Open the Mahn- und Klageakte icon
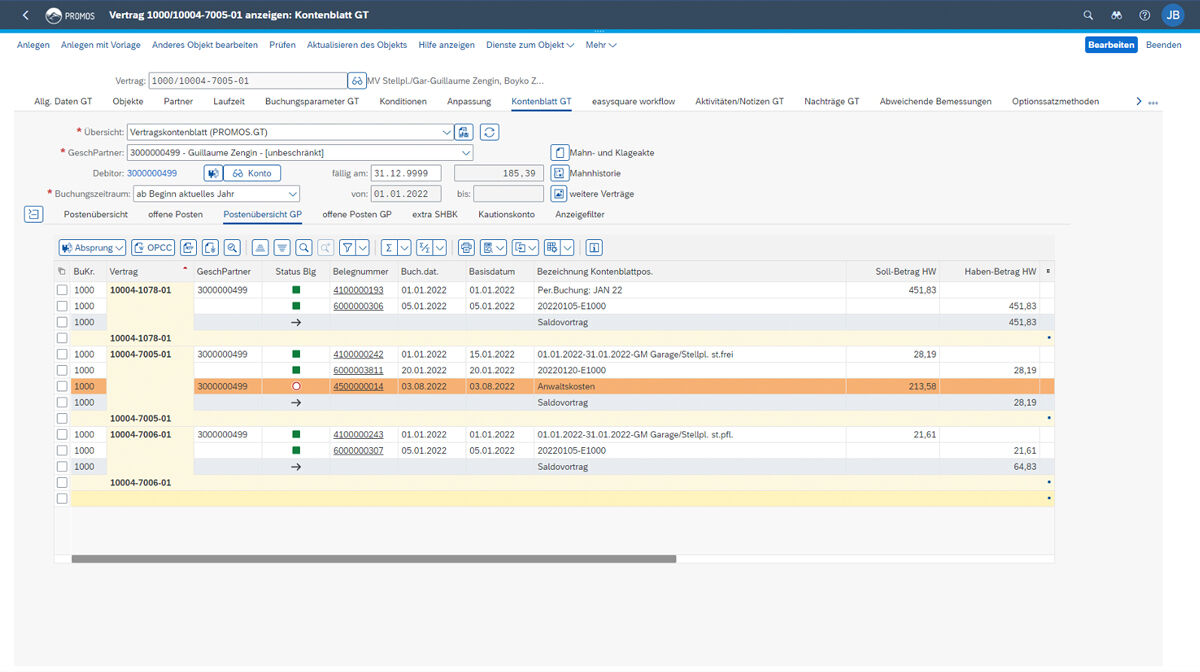Screen dimensions: 1200x672 pos(560,153)
